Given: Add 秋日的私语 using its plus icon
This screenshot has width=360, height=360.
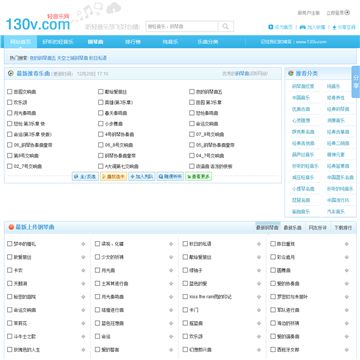Looking at the screenshot, I should pos(259,244).
